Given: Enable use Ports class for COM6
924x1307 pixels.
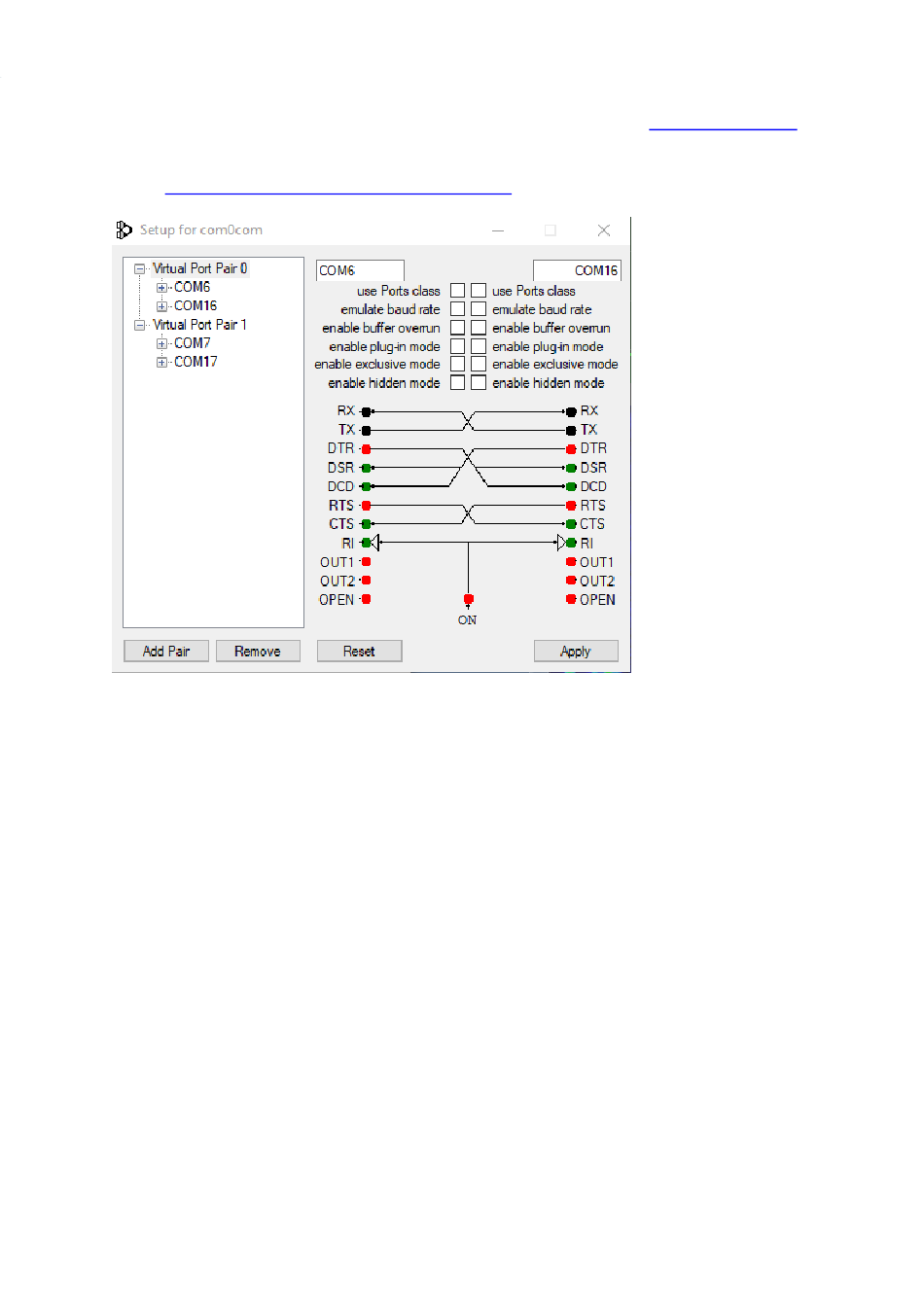Looking at the screenshot, I should click(x=457, y=291).
